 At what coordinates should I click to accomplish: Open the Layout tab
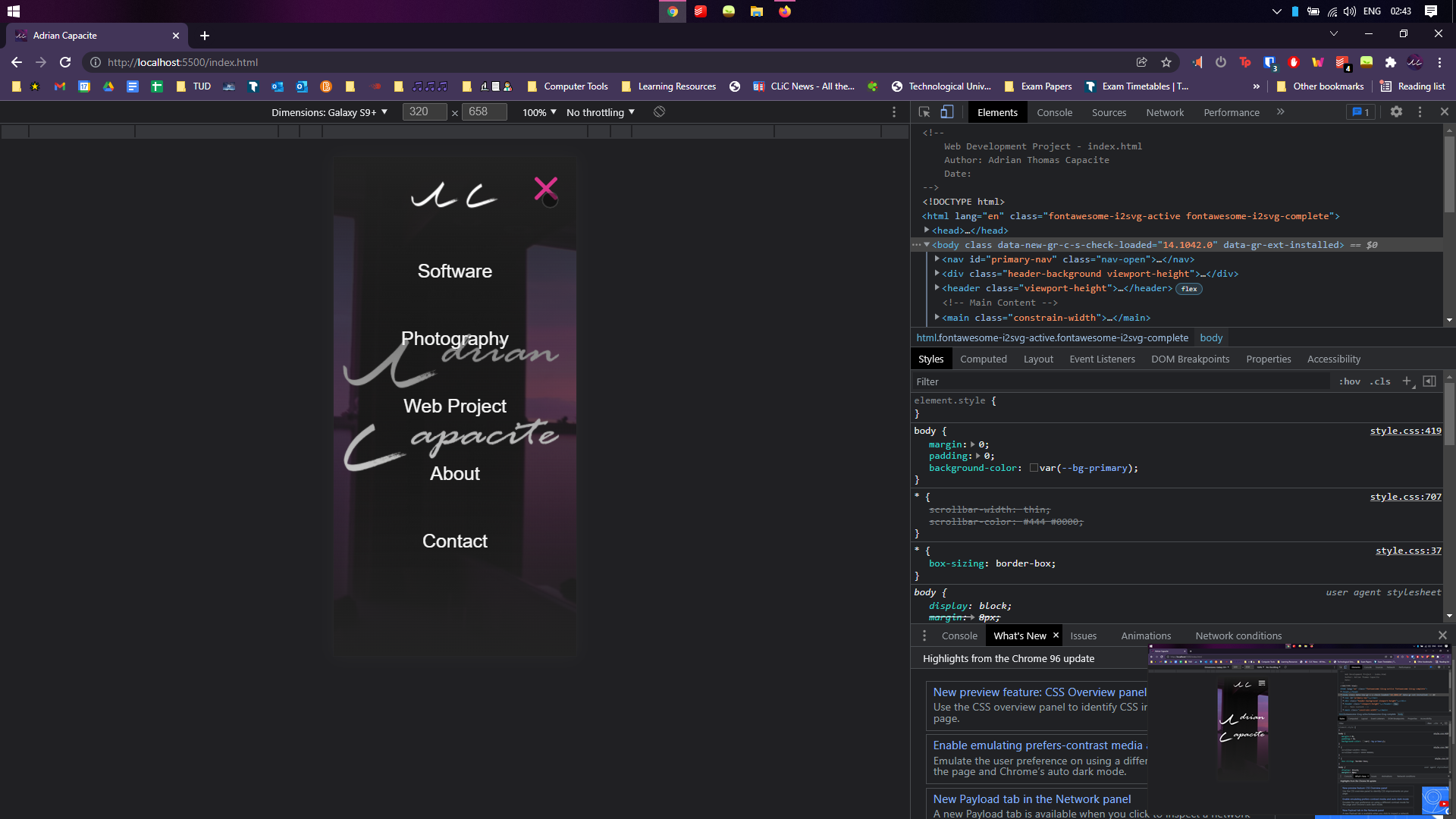(x=1038, y=359)
